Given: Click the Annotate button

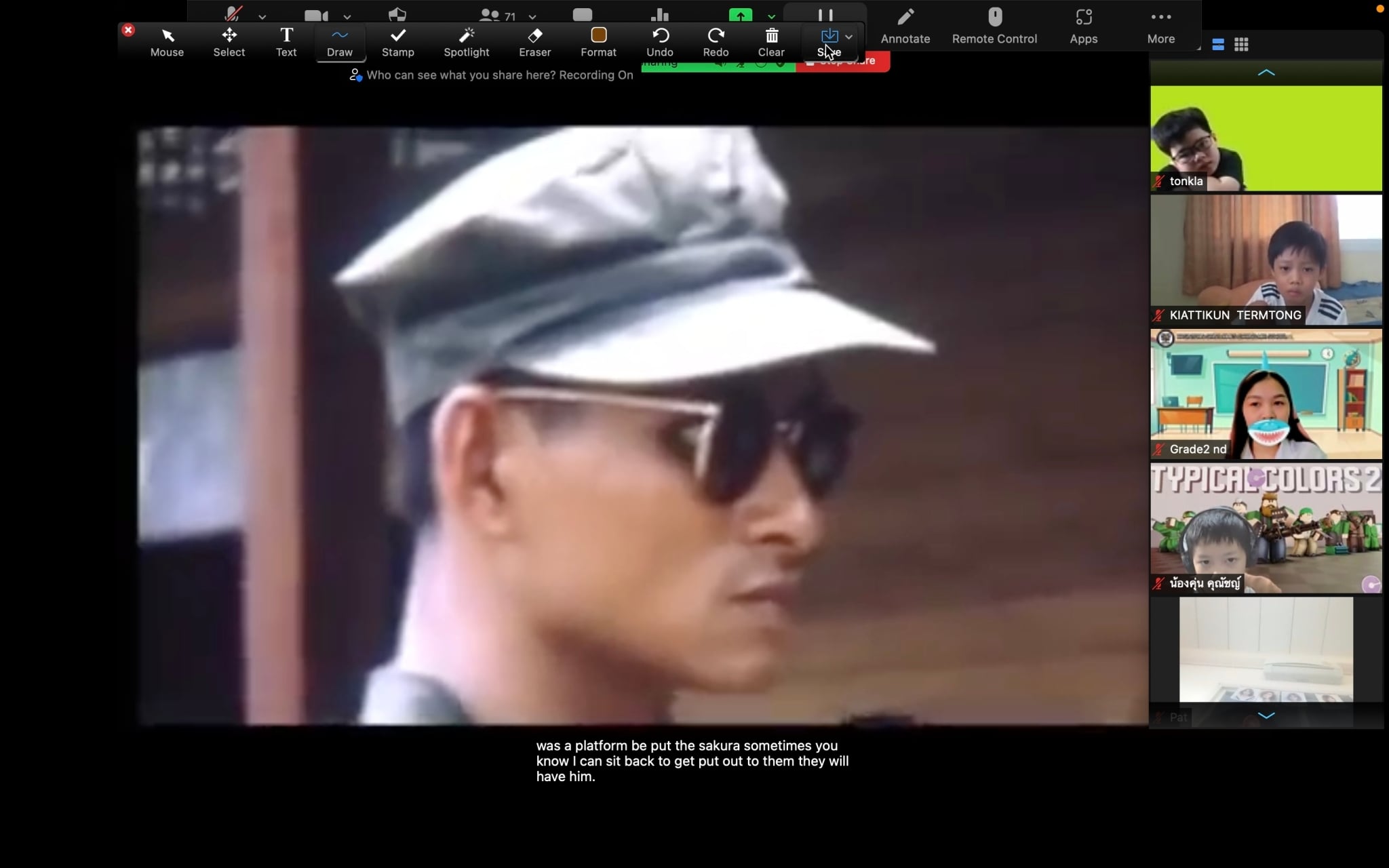Looking at the screenshot, I should tap(905, 26).
